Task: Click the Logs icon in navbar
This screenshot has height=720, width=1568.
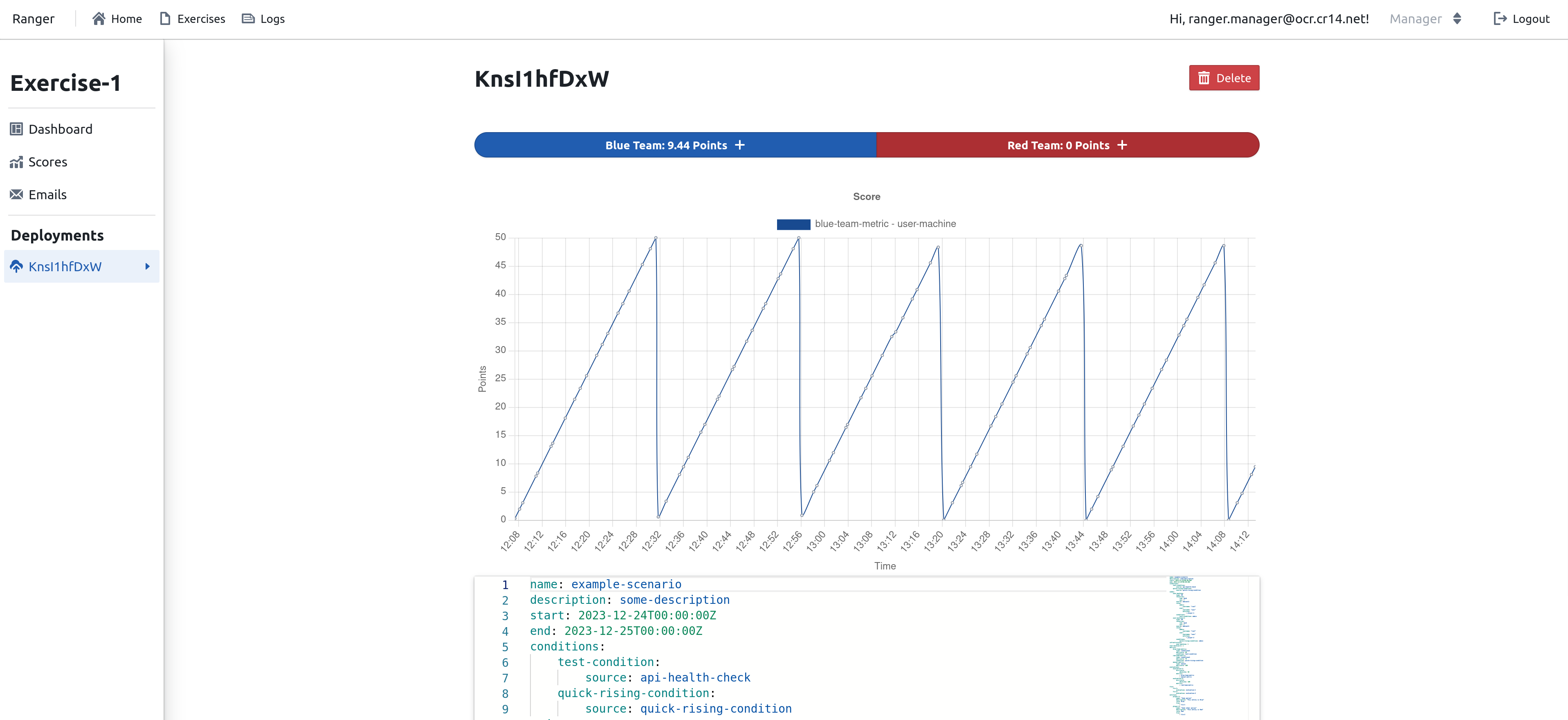Action: coord(248,19)
